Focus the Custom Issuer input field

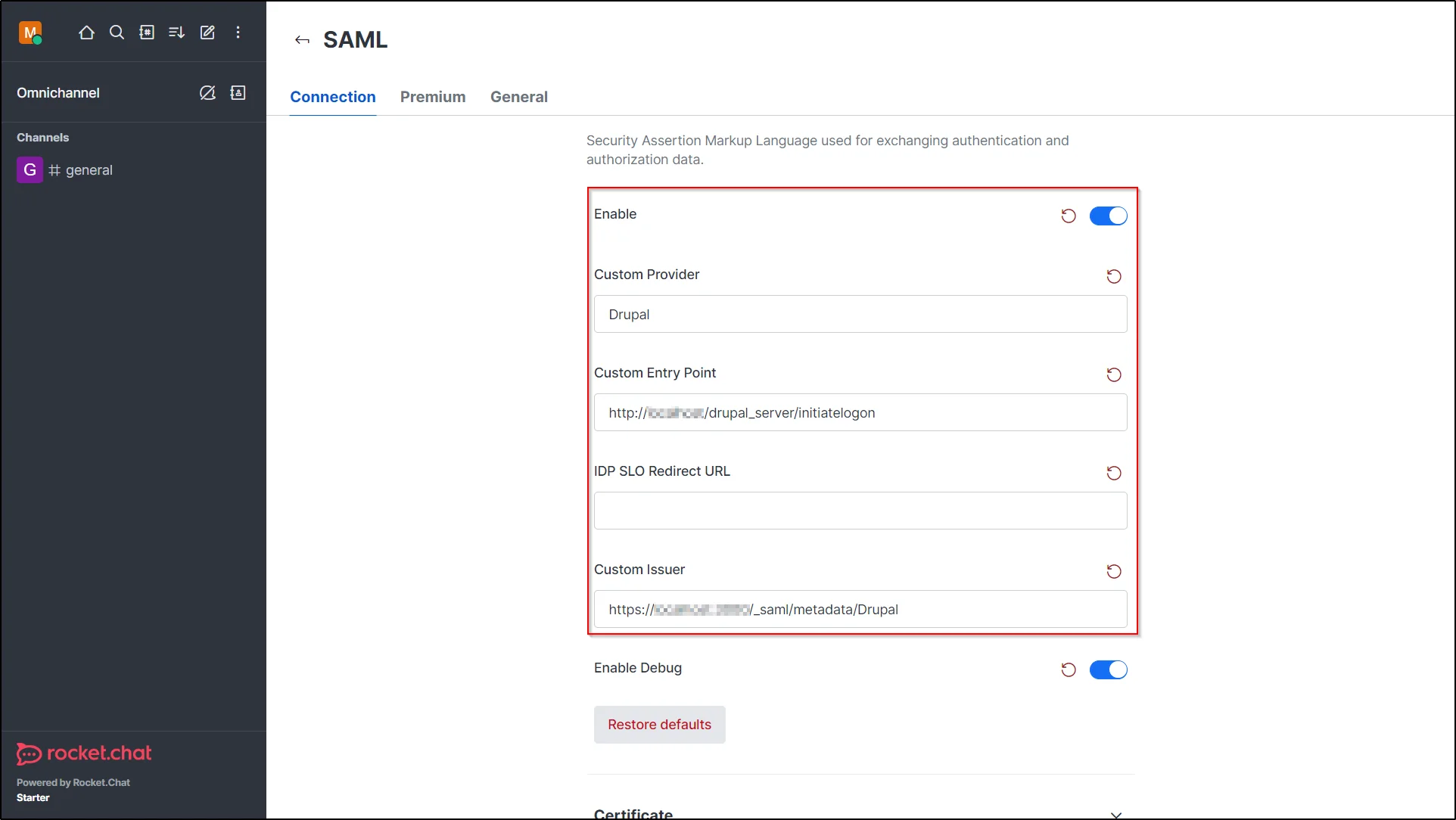tap(860, 609)
